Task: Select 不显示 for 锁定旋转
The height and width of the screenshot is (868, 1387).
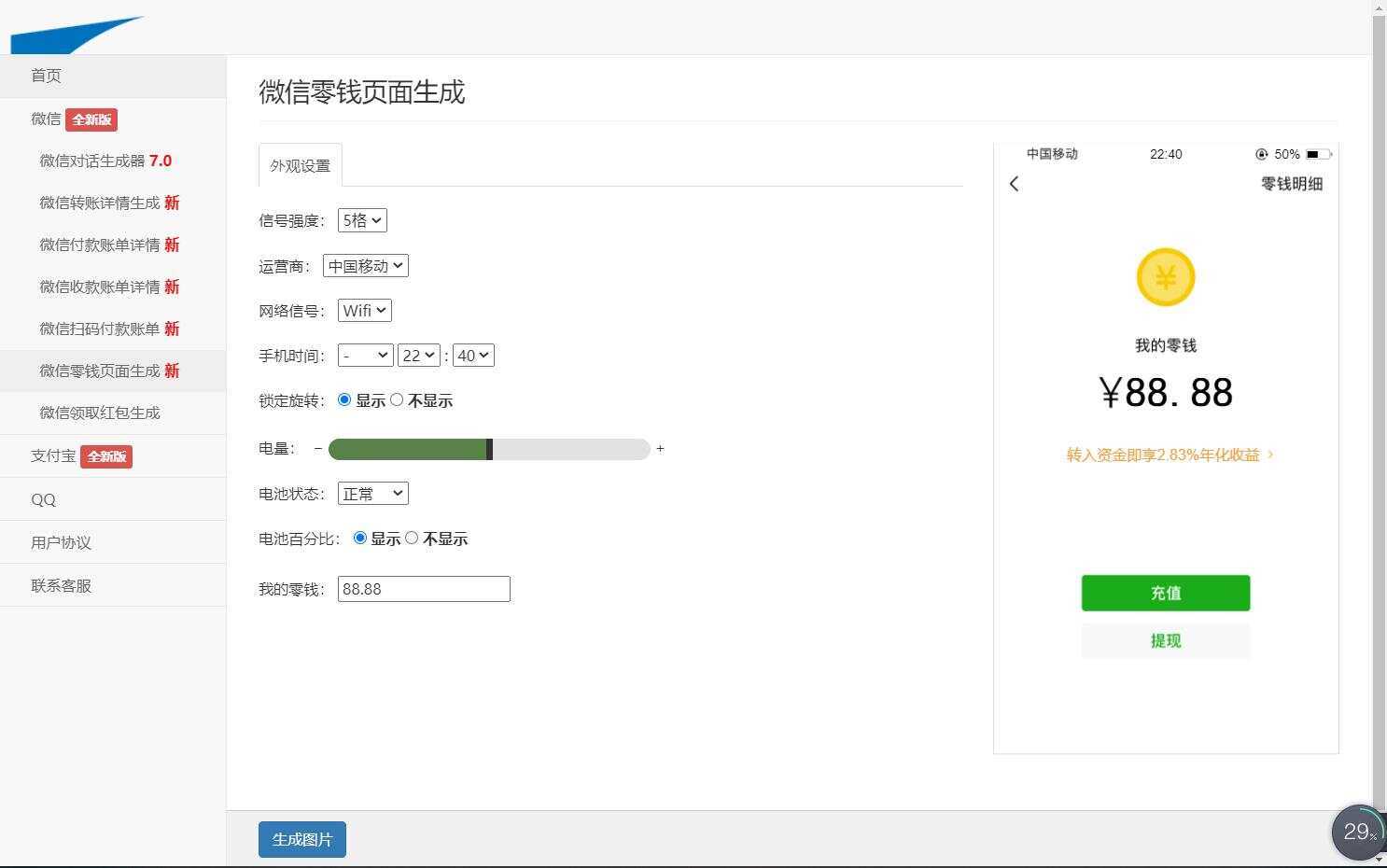Action: tap(397, 399)
